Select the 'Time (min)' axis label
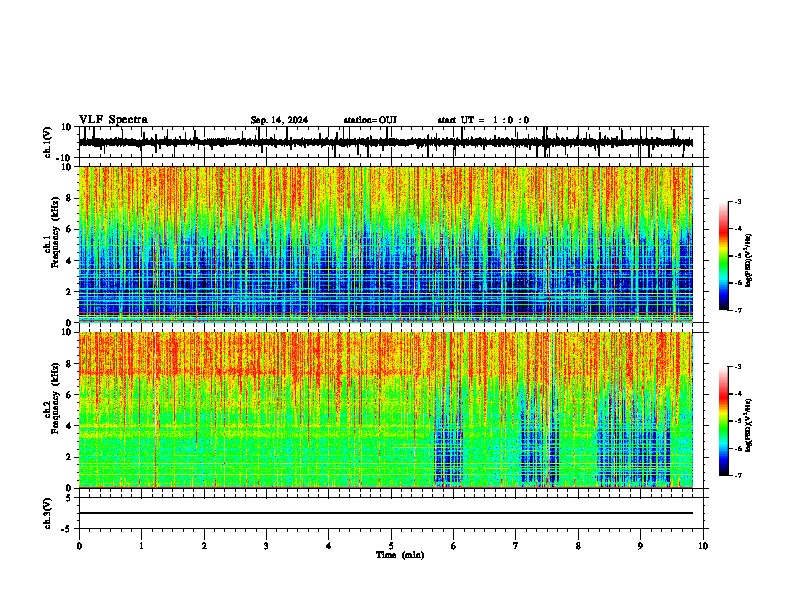This screenshot has height=612, width=792. coord(400,555)
